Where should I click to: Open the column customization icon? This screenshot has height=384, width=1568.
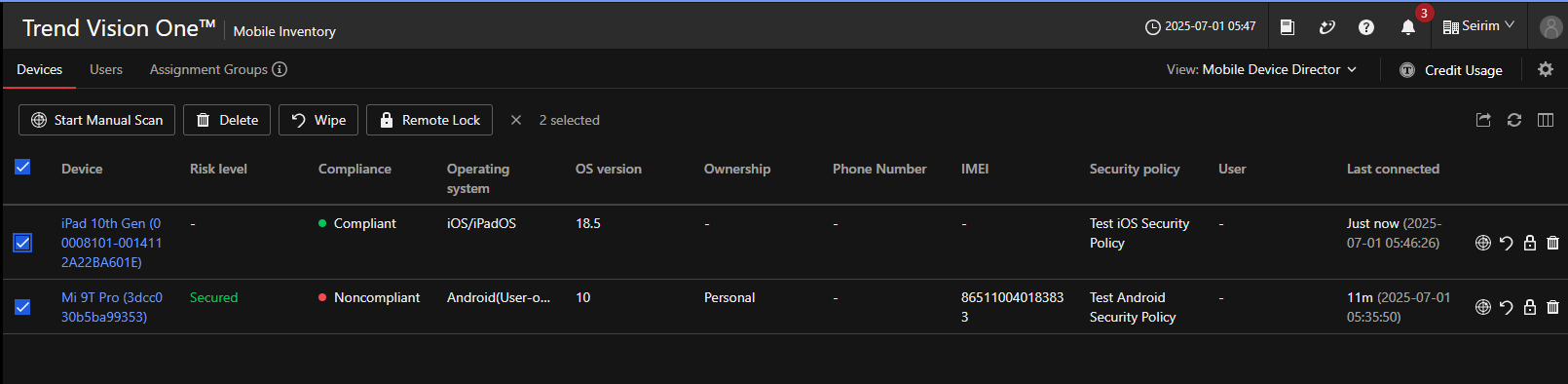coord(1545,120)
